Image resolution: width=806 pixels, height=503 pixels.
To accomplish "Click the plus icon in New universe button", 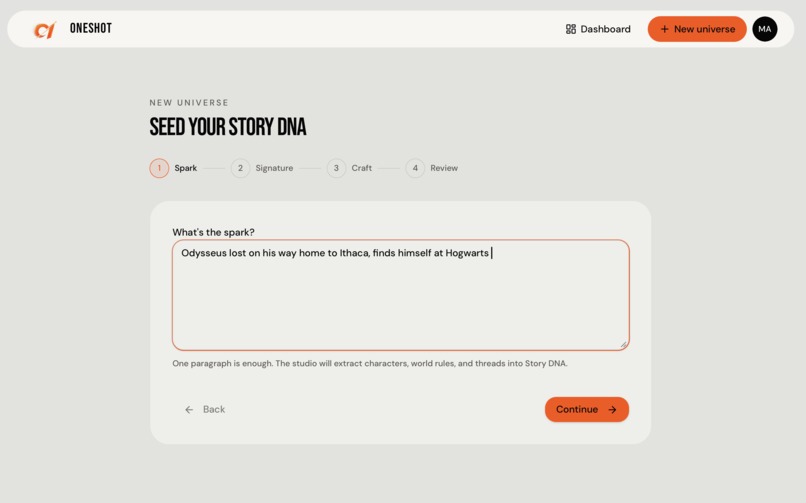I will pos(665,29).
